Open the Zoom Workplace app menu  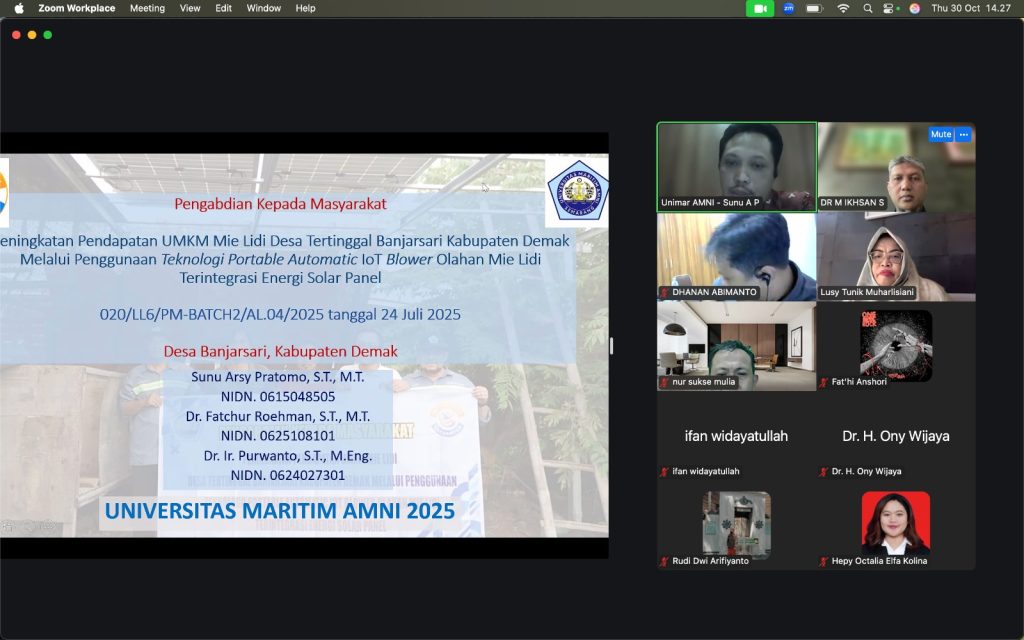point(76,8)
